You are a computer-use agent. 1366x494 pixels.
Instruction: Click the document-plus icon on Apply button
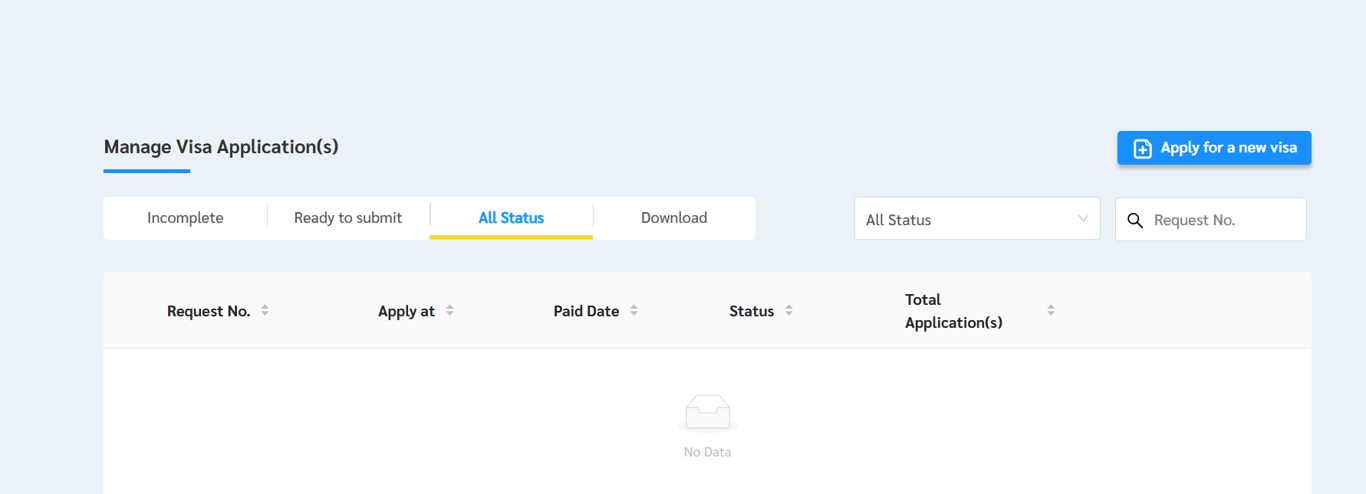[1142, 149]
